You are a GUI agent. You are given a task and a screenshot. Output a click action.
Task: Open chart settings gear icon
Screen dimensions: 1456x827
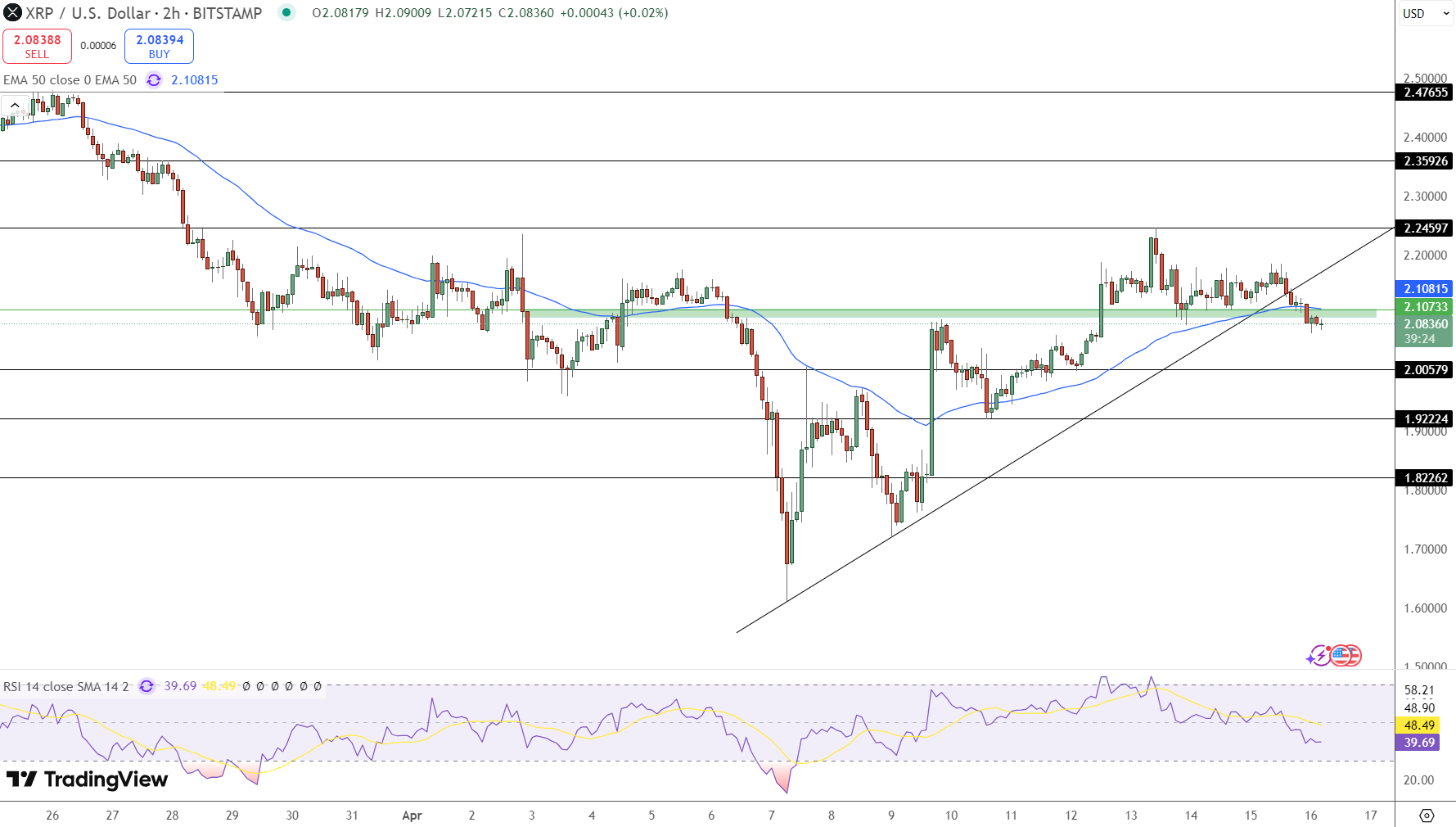[x=1427, y=816]
